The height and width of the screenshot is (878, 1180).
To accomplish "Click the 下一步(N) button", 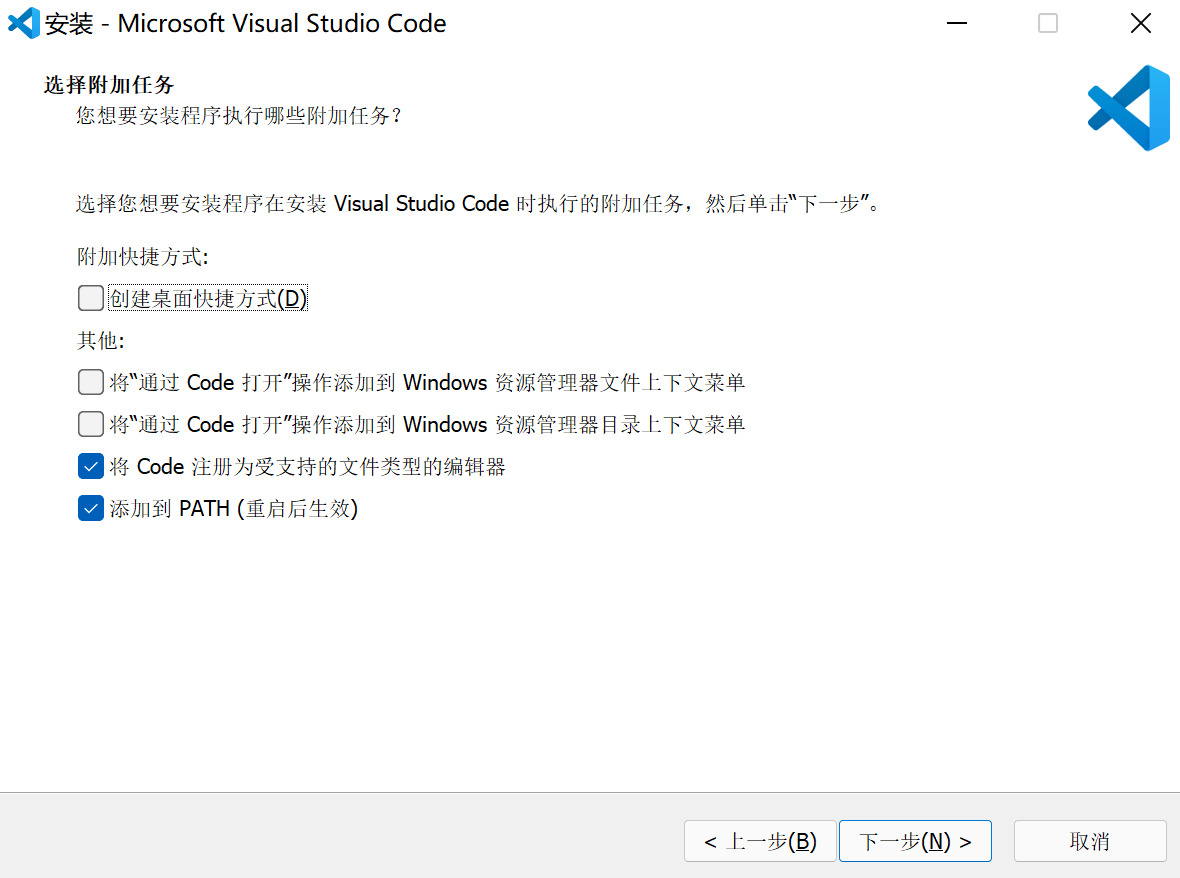I will (x=915, y=841).
